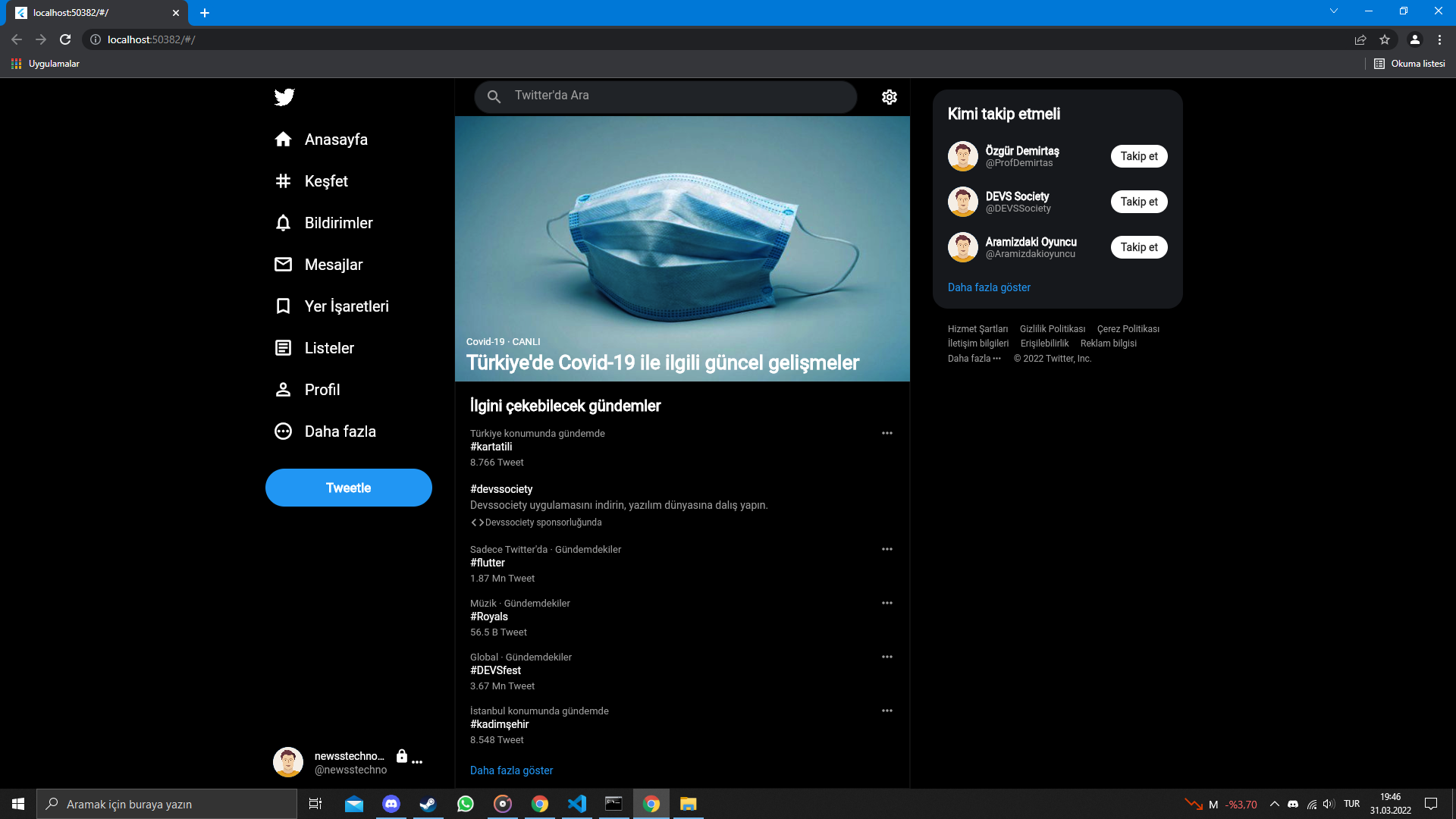Open options for #kartatili trend
This screenshot has width=1456, height=819.
887,433
